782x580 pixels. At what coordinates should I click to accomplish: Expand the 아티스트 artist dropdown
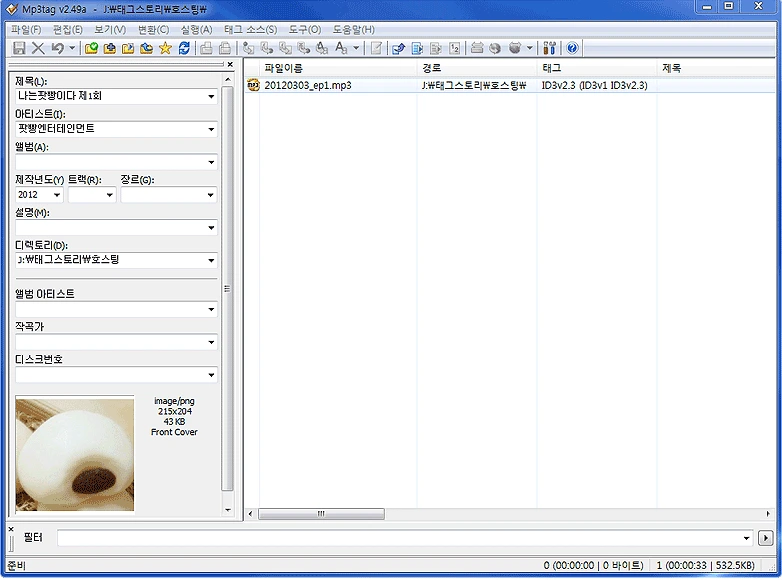[211, 129]
